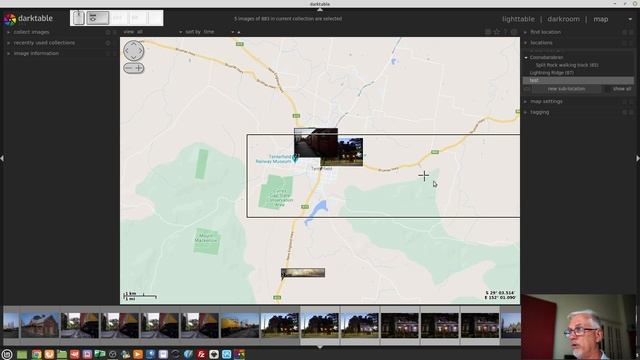Select the Lightning Ridge location
Screen dimensions: 640x360
[551, 73]
